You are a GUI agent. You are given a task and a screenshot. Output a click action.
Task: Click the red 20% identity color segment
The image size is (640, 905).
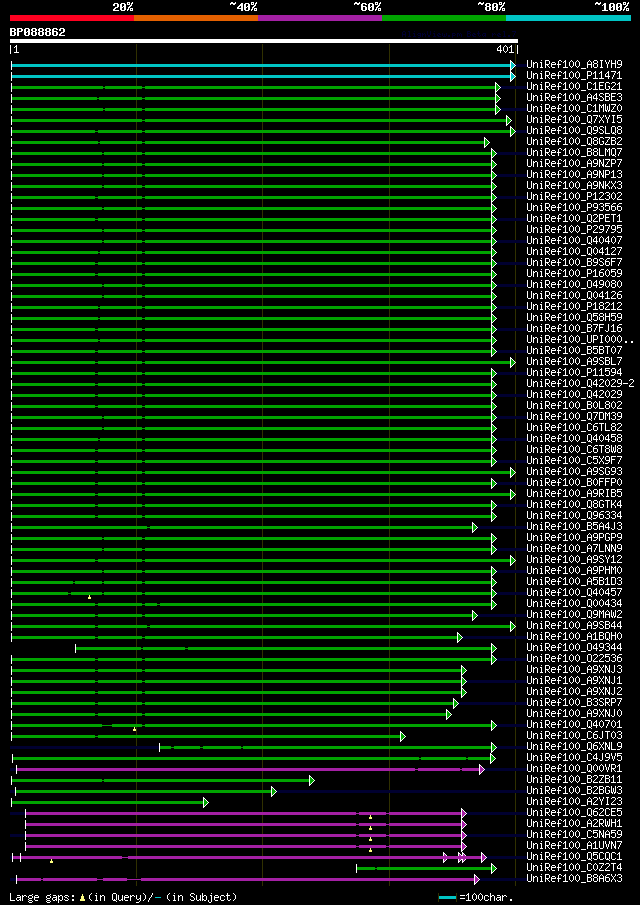(72, 18)
